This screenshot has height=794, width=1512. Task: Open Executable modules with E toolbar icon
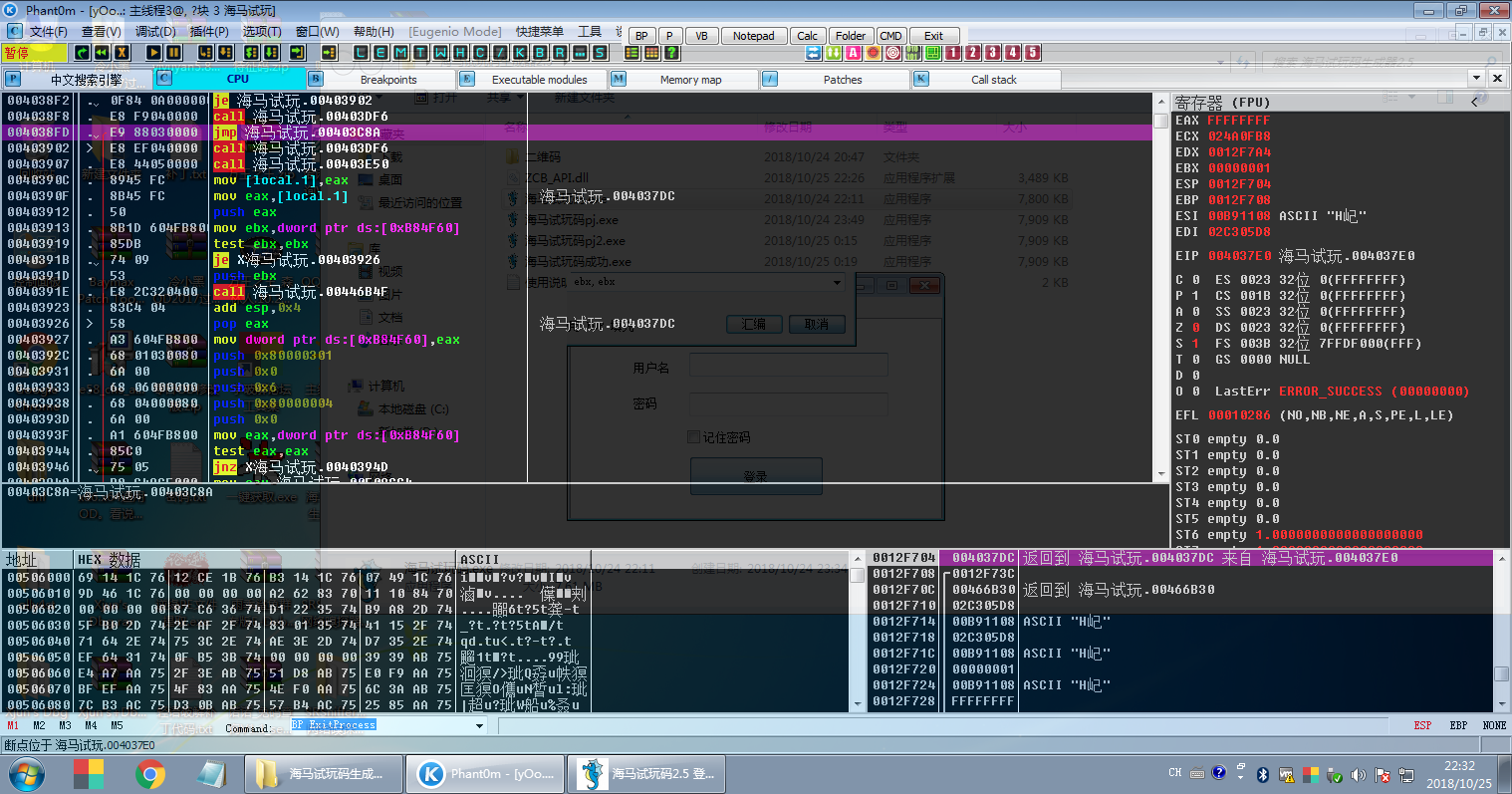(x=380, y=52)
